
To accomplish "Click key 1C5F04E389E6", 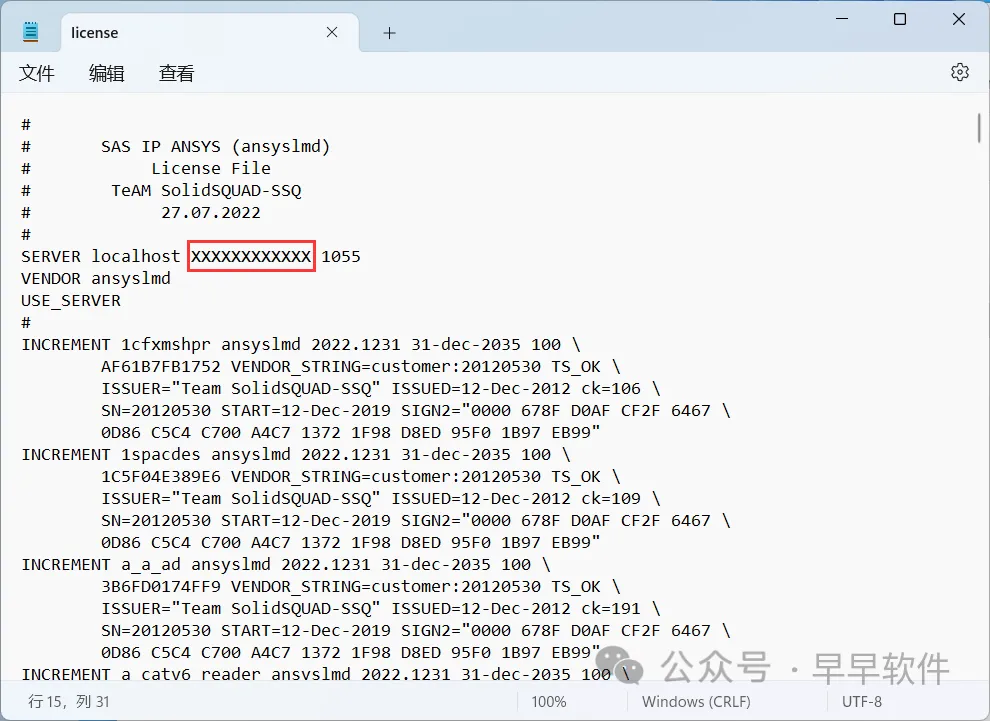I will (161, 477).
